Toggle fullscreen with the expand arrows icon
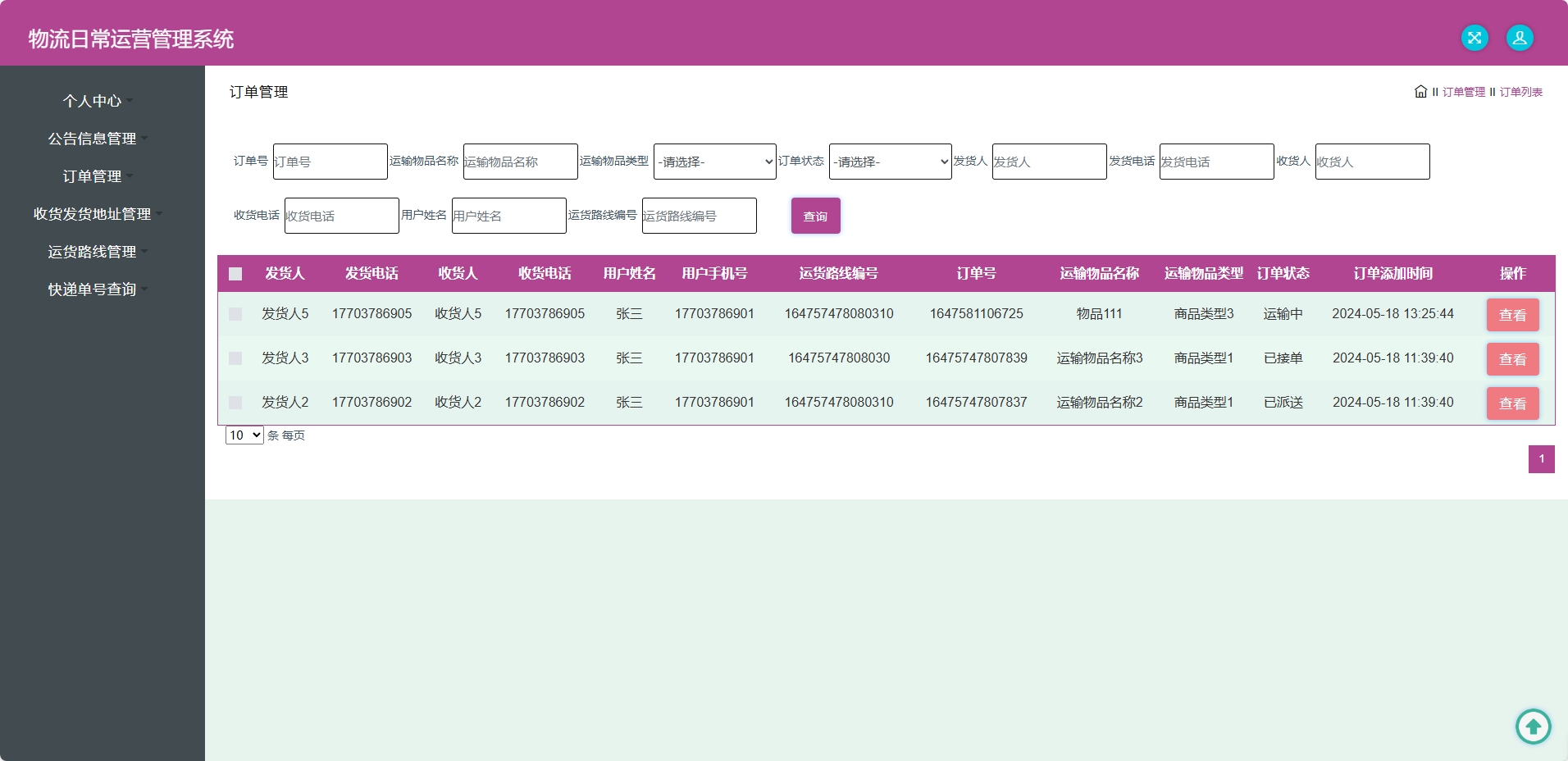Screen dimensions: 1568x761 (1474, 38)
